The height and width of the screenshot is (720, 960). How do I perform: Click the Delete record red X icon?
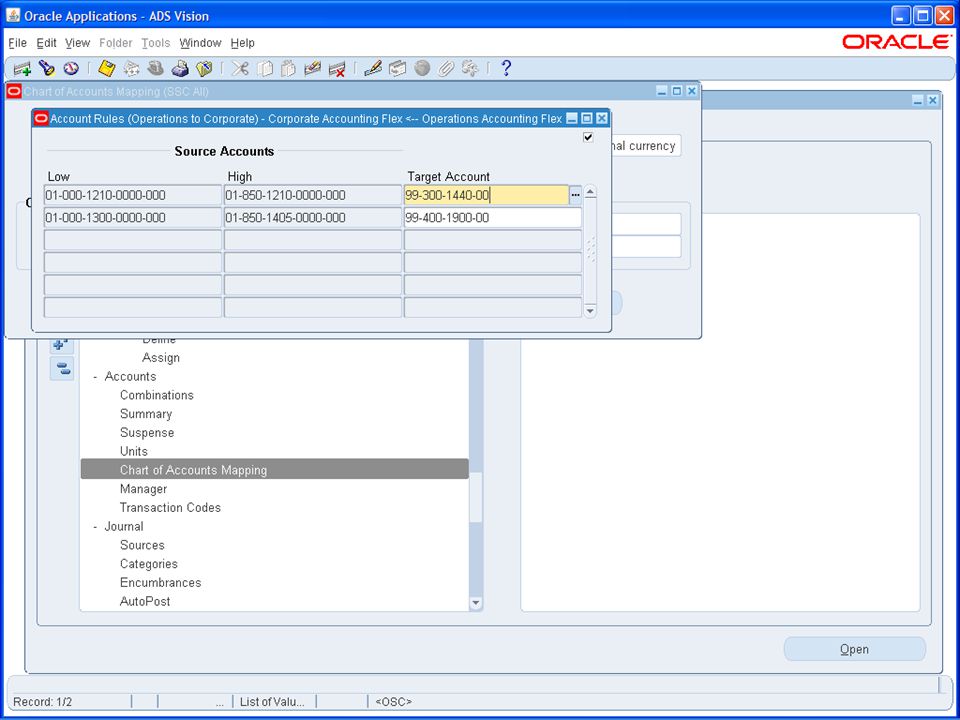point(337,69)
